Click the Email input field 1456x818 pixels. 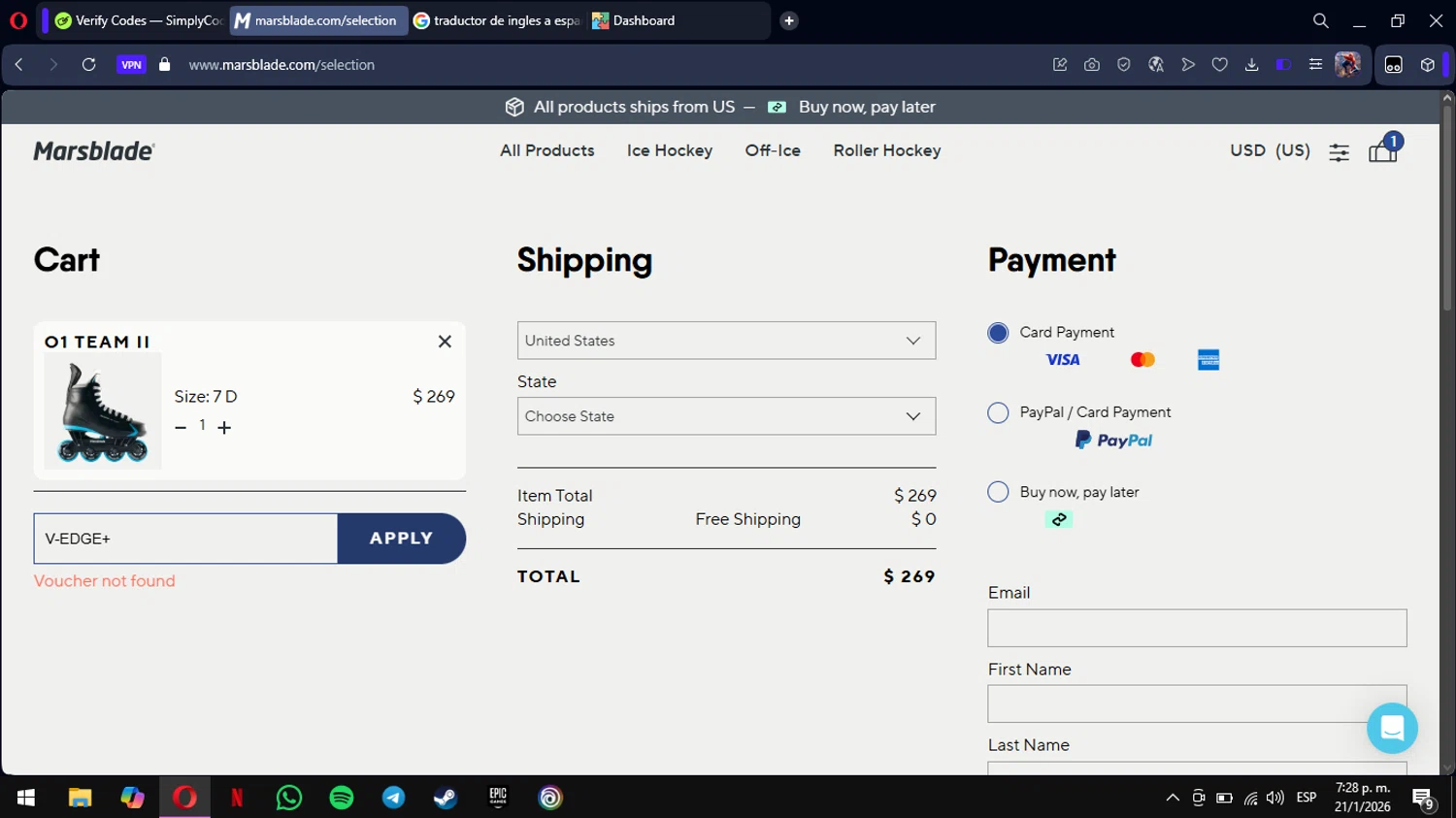tap(1197, 628)
